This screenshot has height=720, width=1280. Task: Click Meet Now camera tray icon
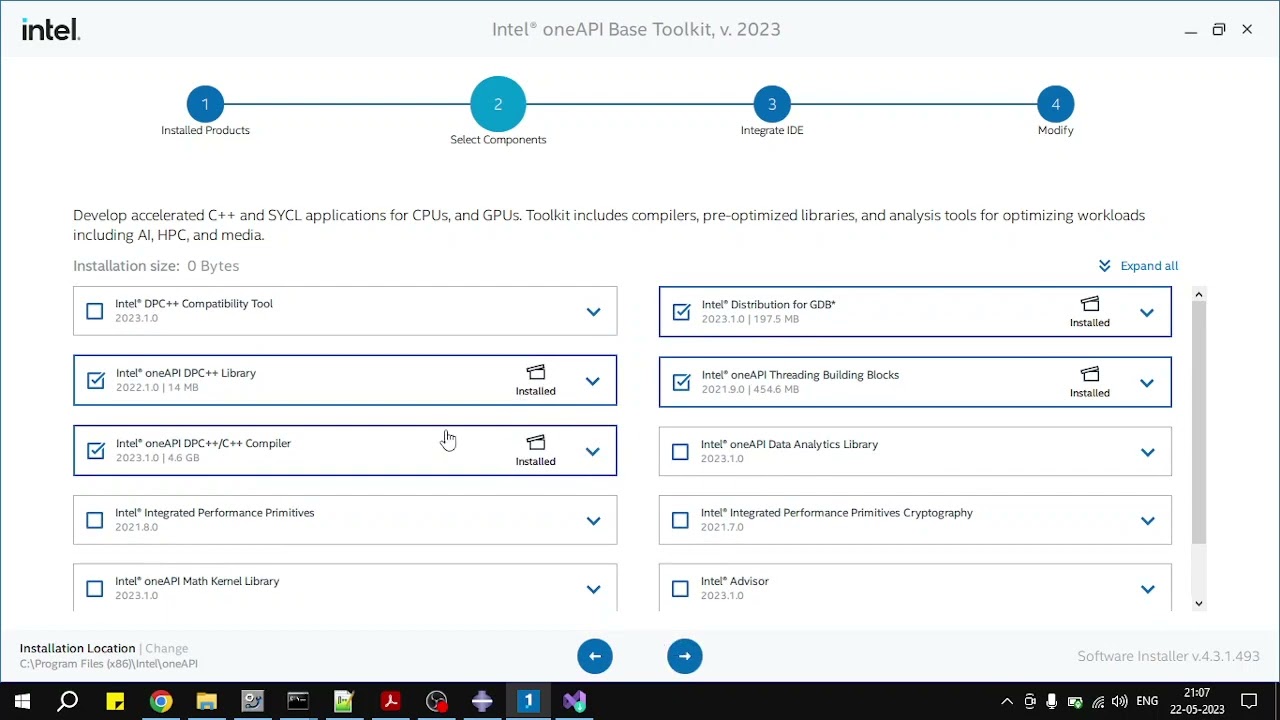point(1030,702)
